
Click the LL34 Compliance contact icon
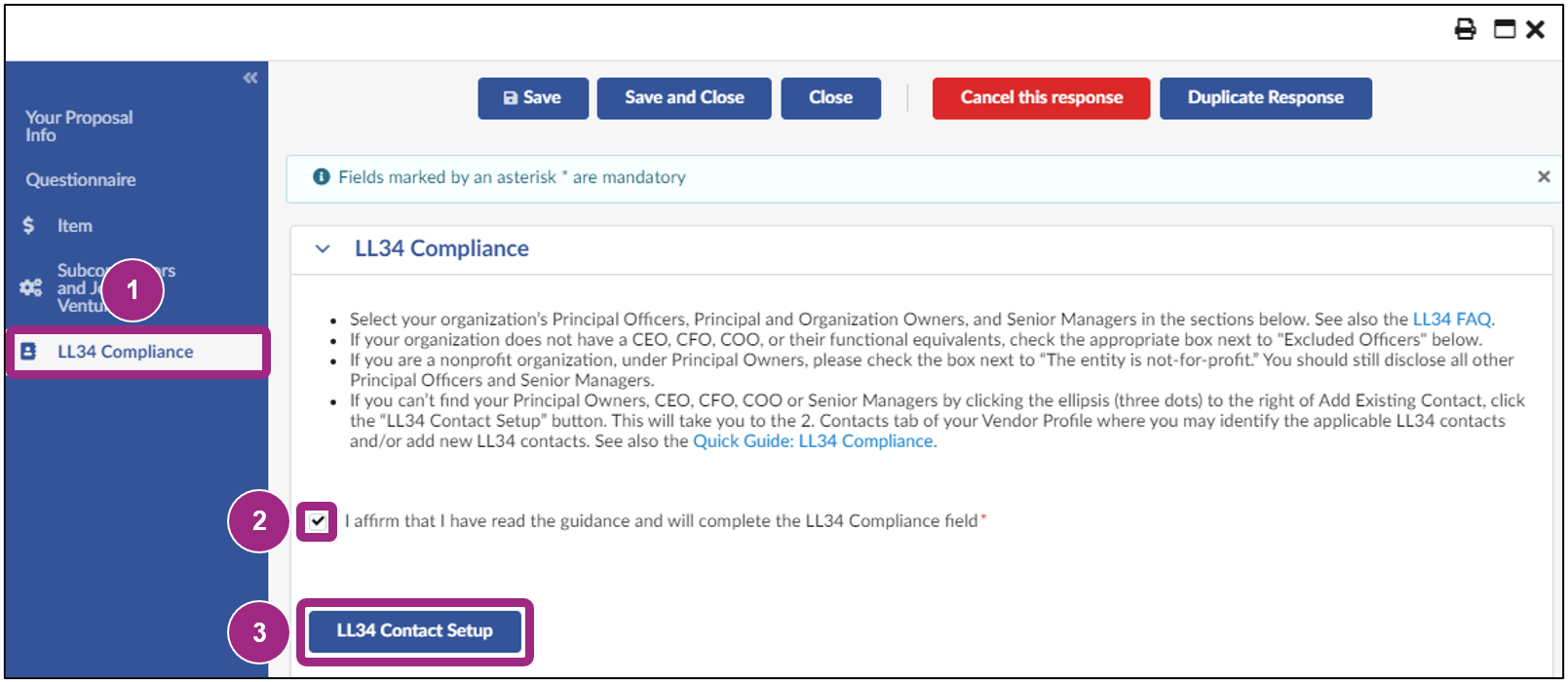tap(28, 351)
